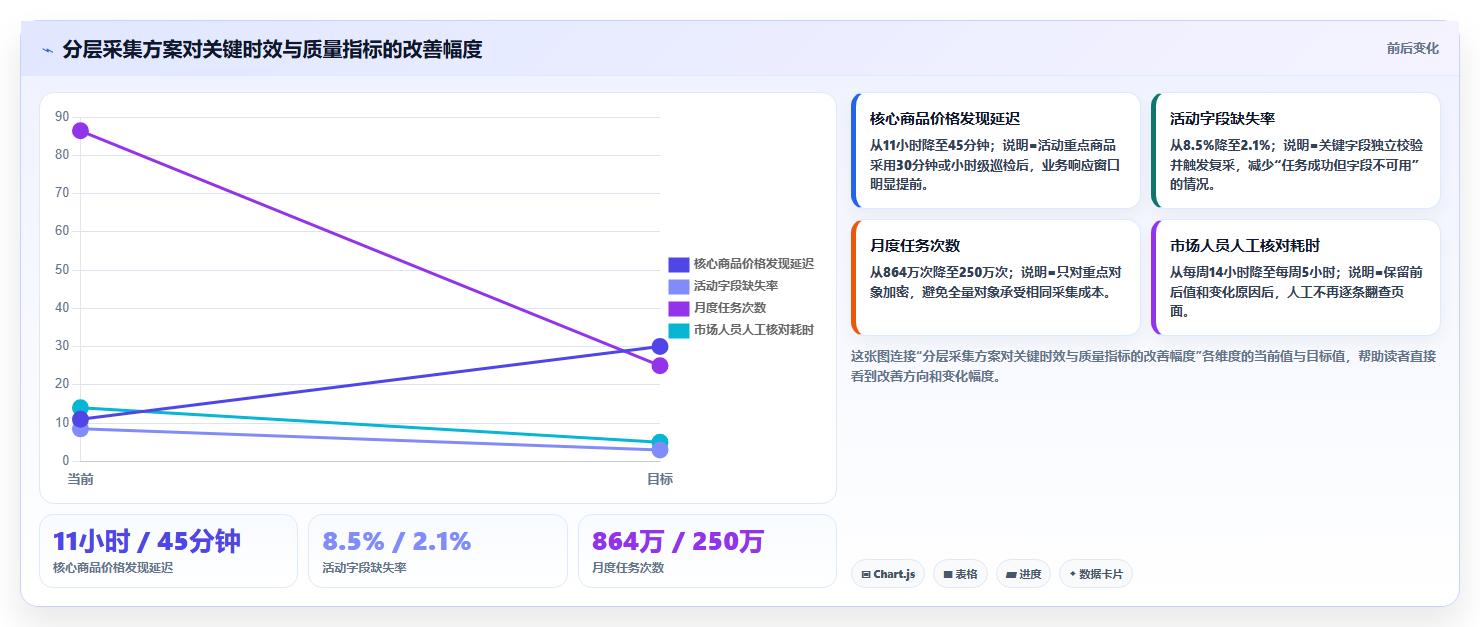
Task: Click the 前后变化 label in header
Action: pos(1412,48)
